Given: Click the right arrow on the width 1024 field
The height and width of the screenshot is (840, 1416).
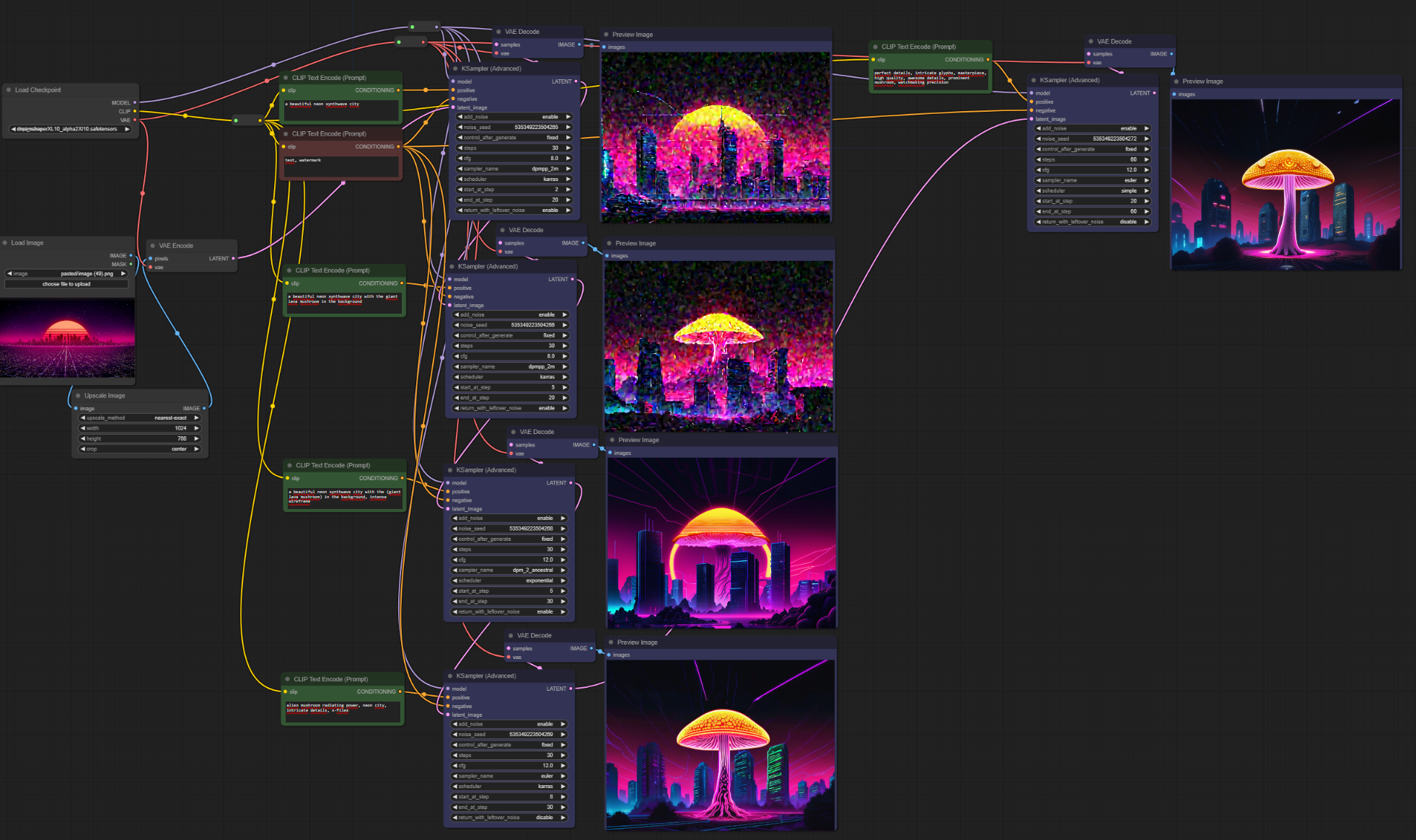Looking at the screenshot, I should (x=196, y=428).
